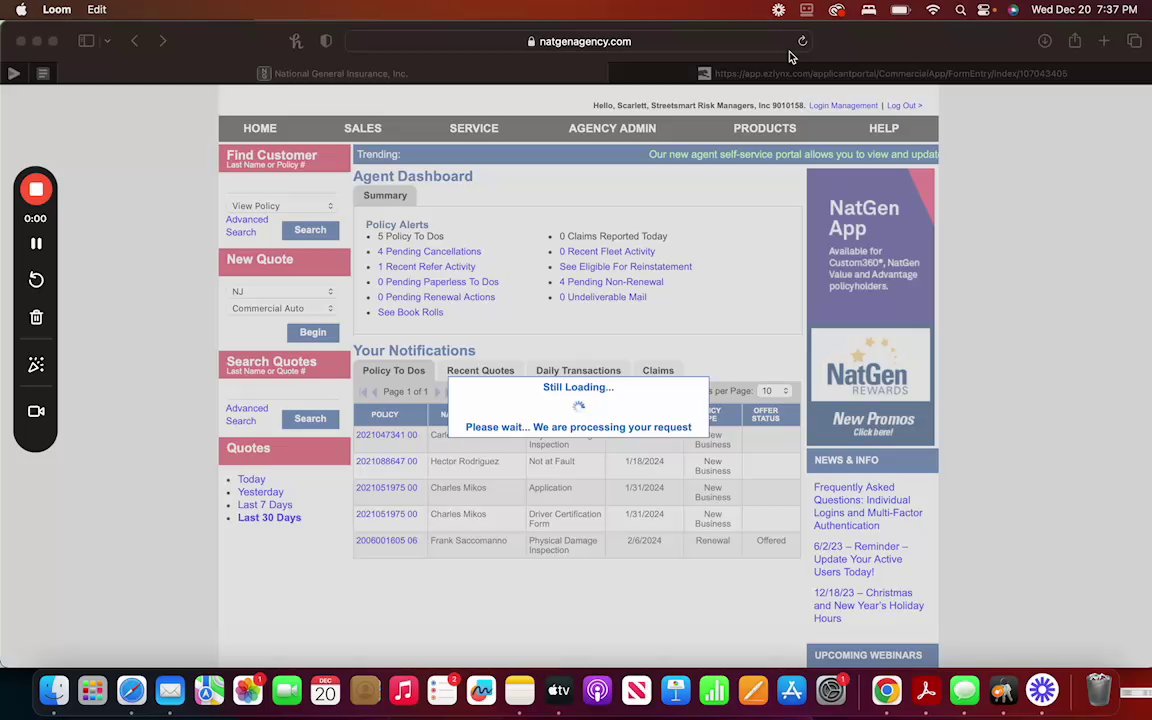Show quotes from the Last 7 Days
1152x720 pixels.
[x=264, y=505]
